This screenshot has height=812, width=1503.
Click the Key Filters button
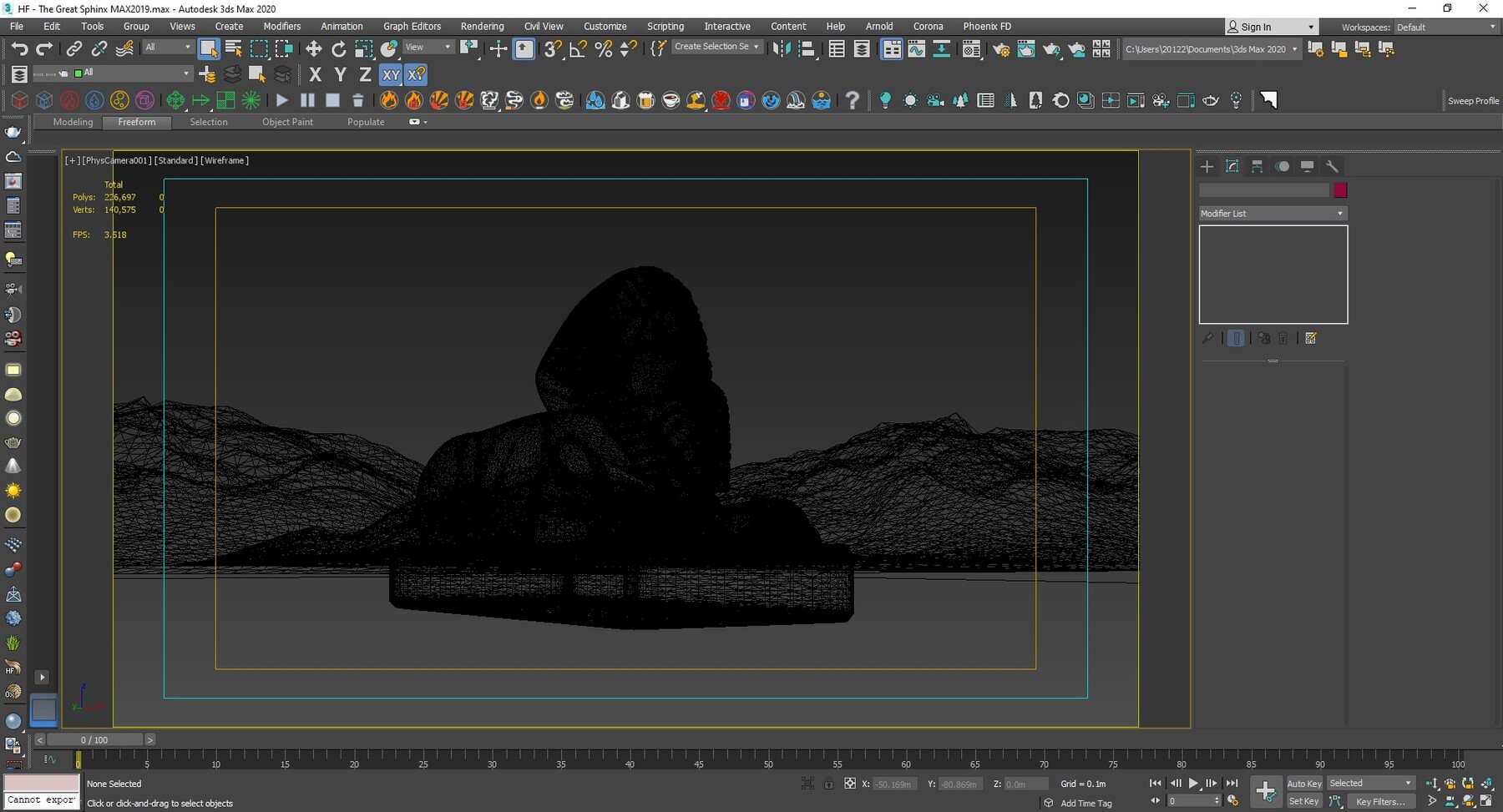(1380, 802)
